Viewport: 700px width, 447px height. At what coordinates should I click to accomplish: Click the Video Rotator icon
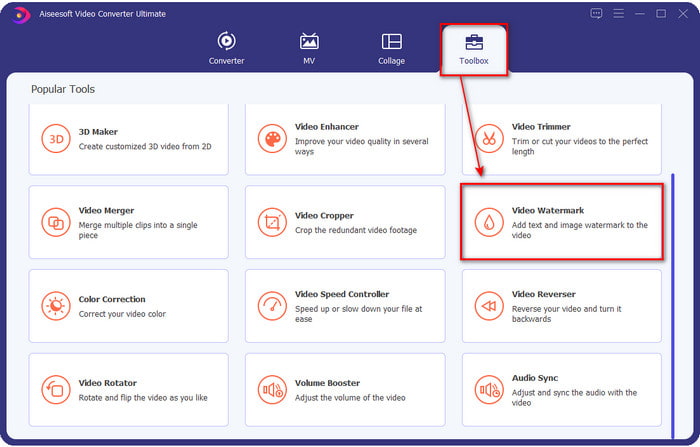tap(56, 389)
